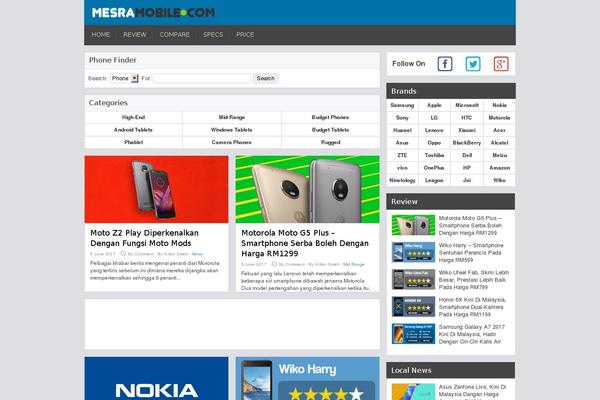Select the Windows Tablets category

232,130
